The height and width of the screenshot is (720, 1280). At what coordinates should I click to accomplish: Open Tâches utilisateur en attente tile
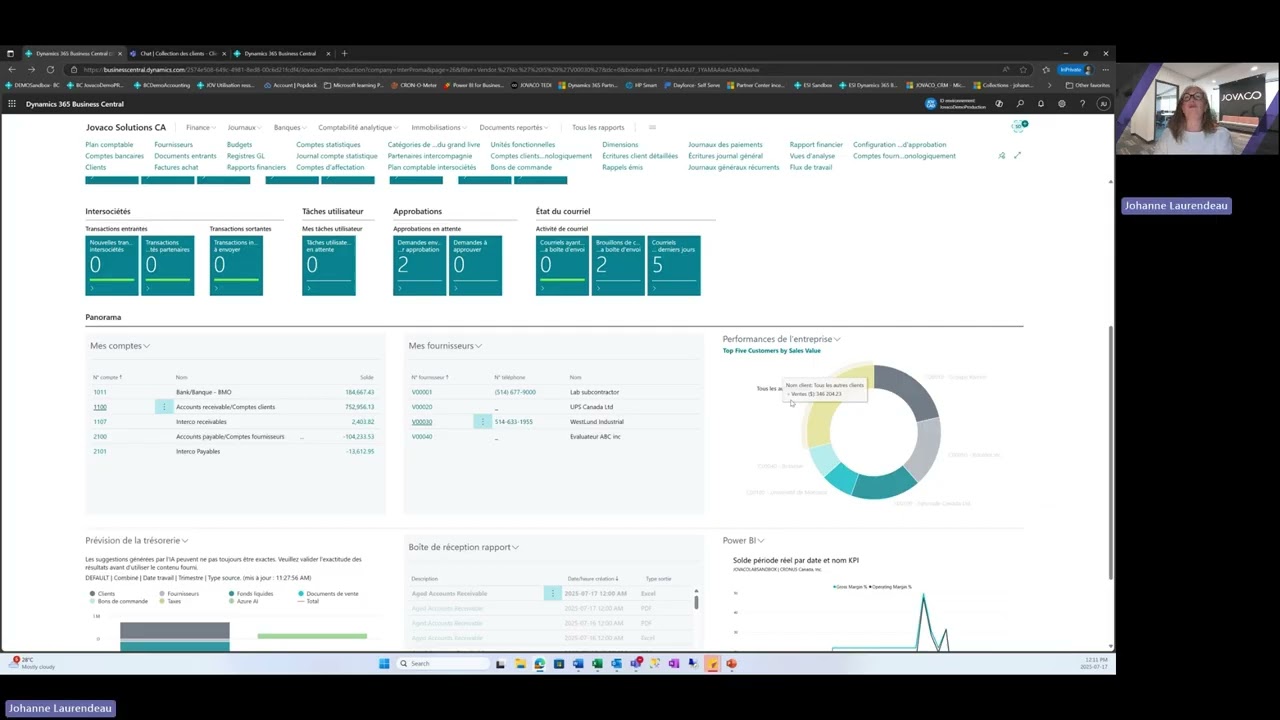[x=329, y=265]
